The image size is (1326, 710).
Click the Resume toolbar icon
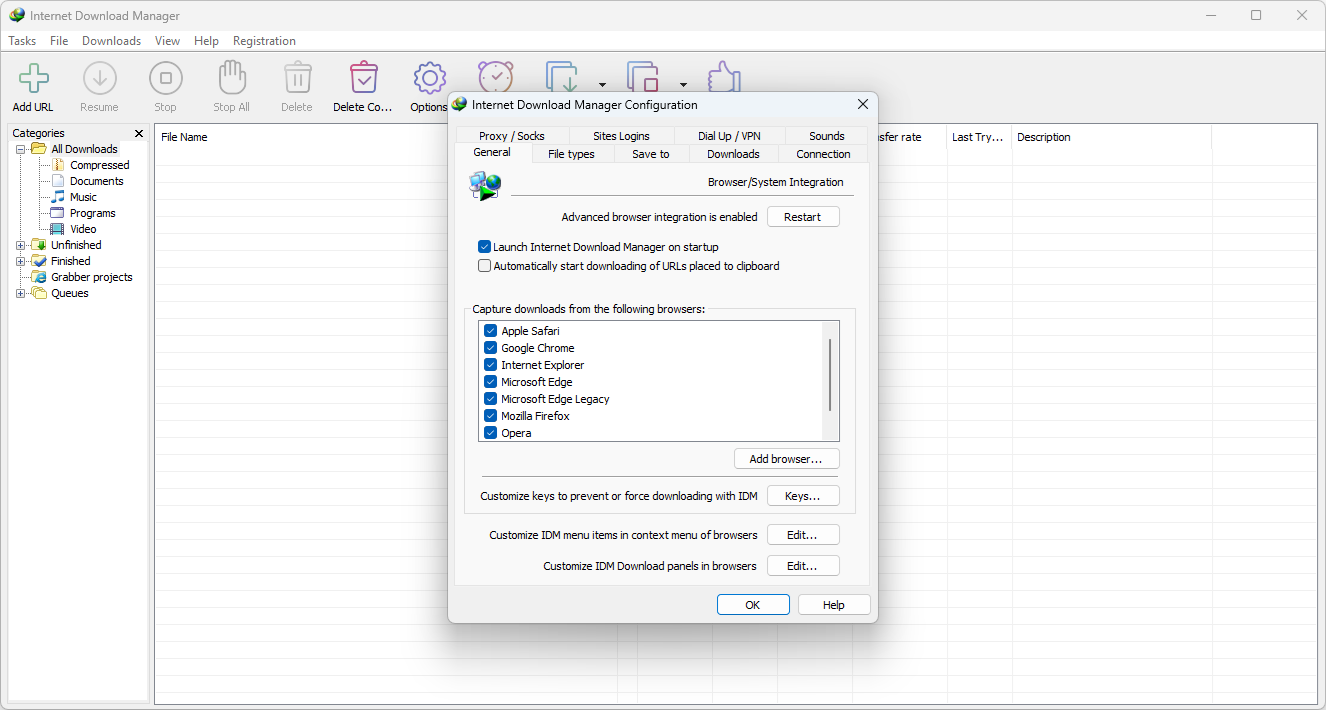pyautogui.click(x=99, y=78)
